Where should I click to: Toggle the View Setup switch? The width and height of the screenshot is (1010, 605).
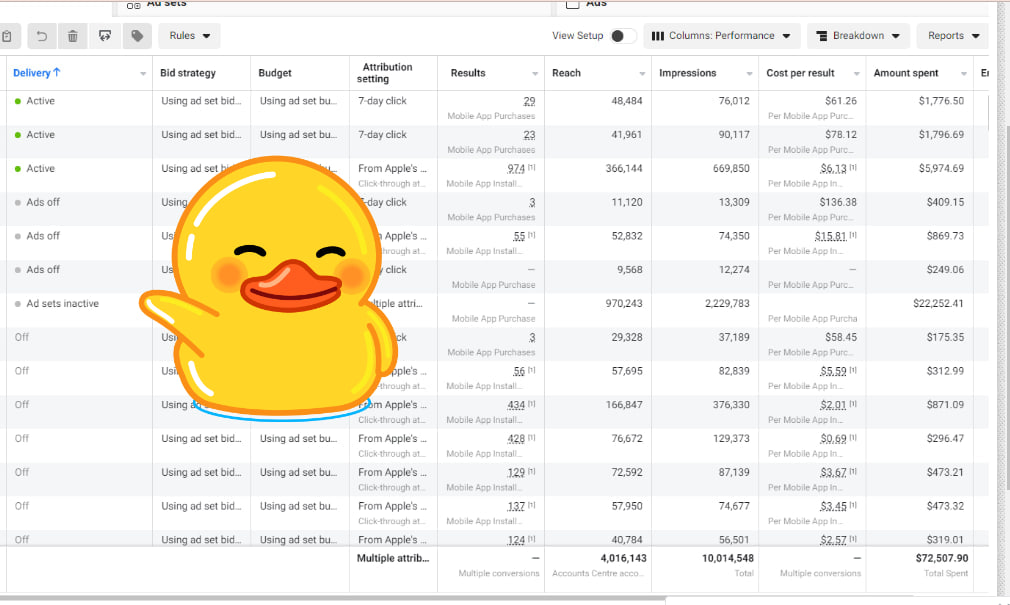click(622, 36)
